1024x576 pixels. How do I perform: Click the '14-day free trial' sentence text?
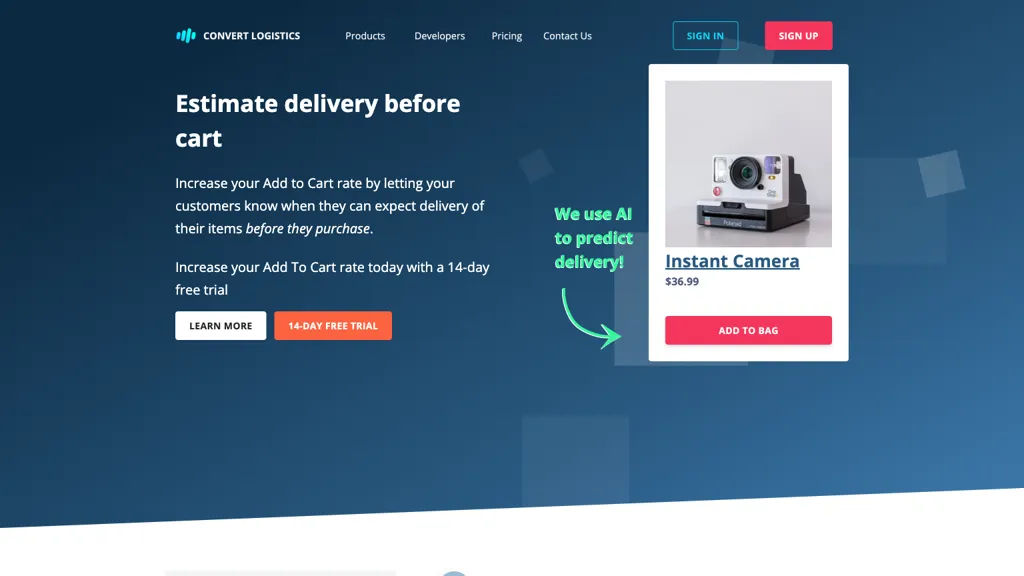pyautogui.click(x=332, y=278)
